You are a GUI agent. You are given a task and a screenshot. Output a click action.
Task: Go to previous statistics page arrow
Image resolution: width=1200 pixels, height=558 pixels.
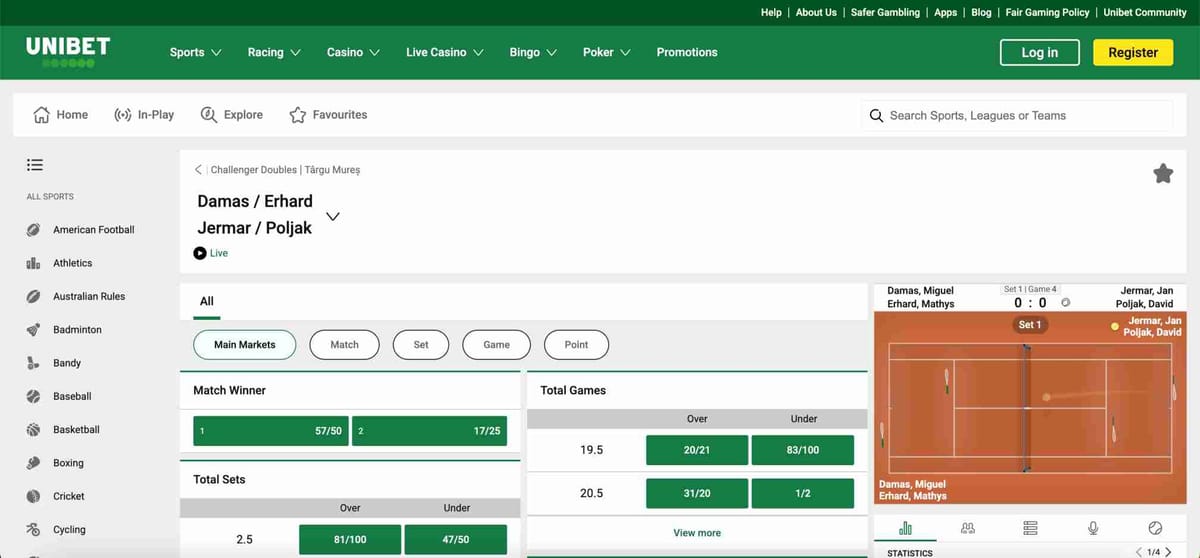[x=1139, y=552]
